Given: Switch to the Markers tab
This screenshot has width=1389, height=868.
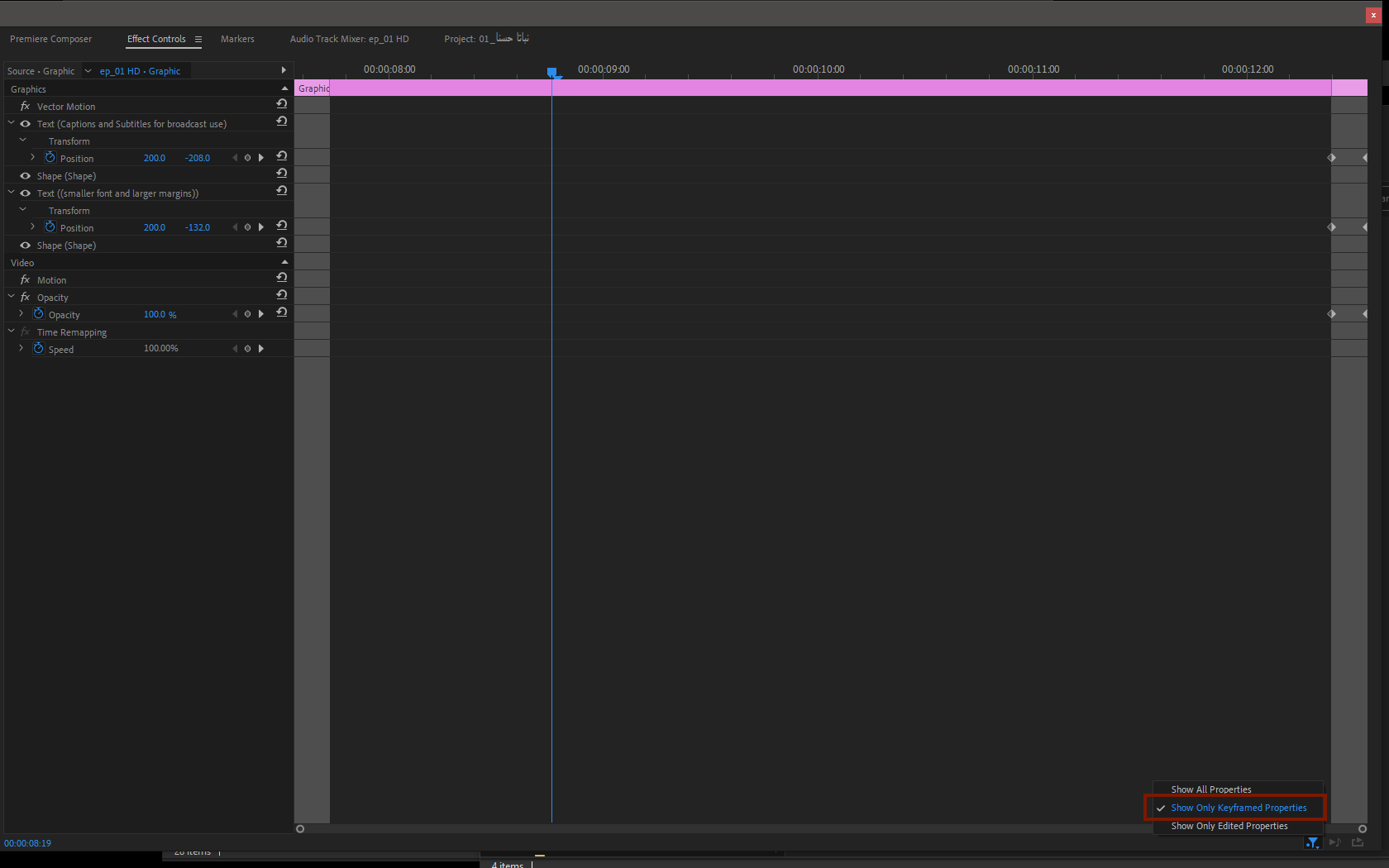Looking at the screenshot, I should click(x=237, y=39).
